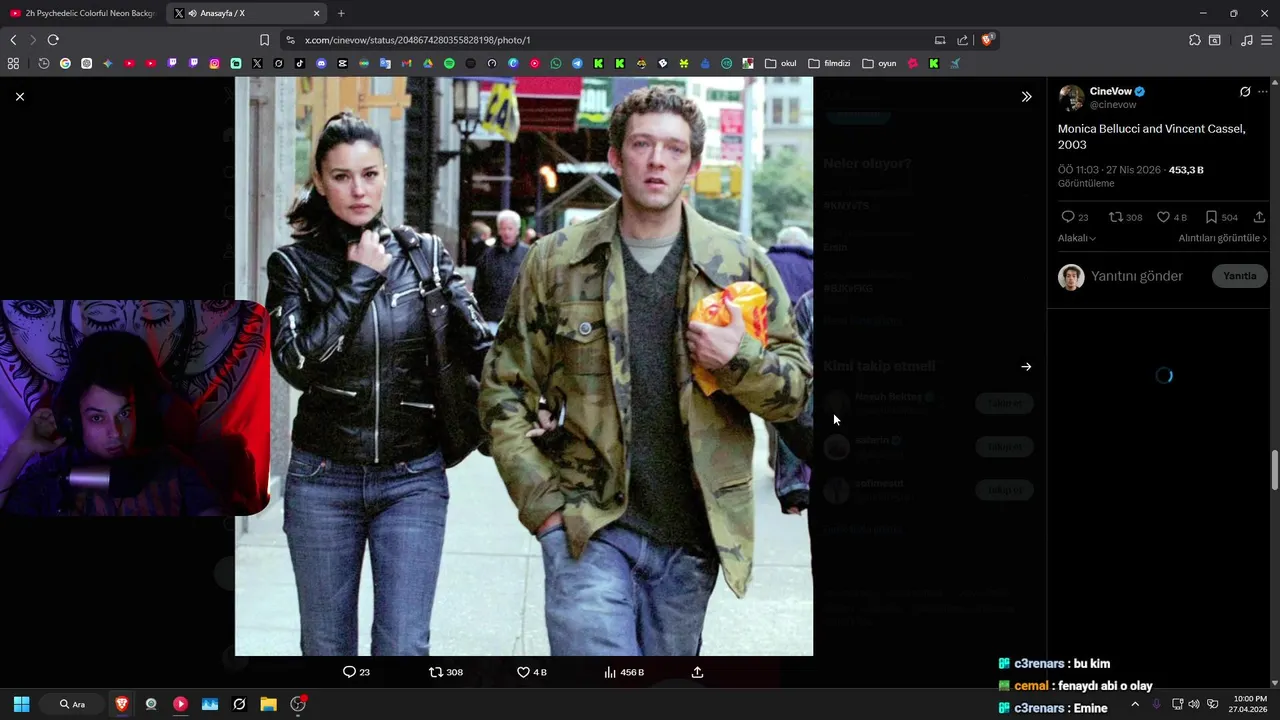Click the page vertical scrollbar thumb
The width and height of the screenshot is (1280, 720).
[x=1275, y=470]
